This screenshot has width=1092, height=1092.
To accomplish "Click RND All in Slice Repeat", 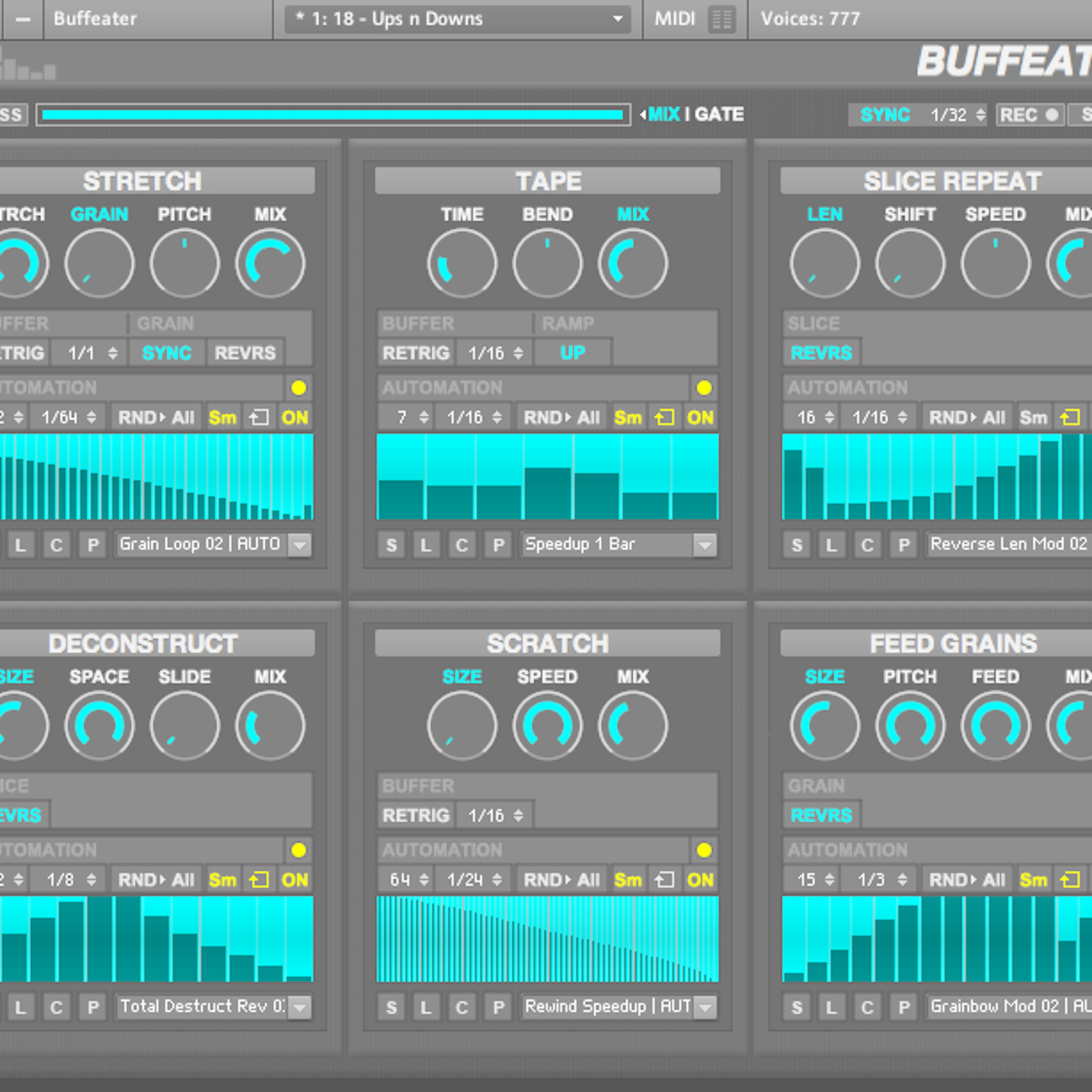I will [967, 418].
